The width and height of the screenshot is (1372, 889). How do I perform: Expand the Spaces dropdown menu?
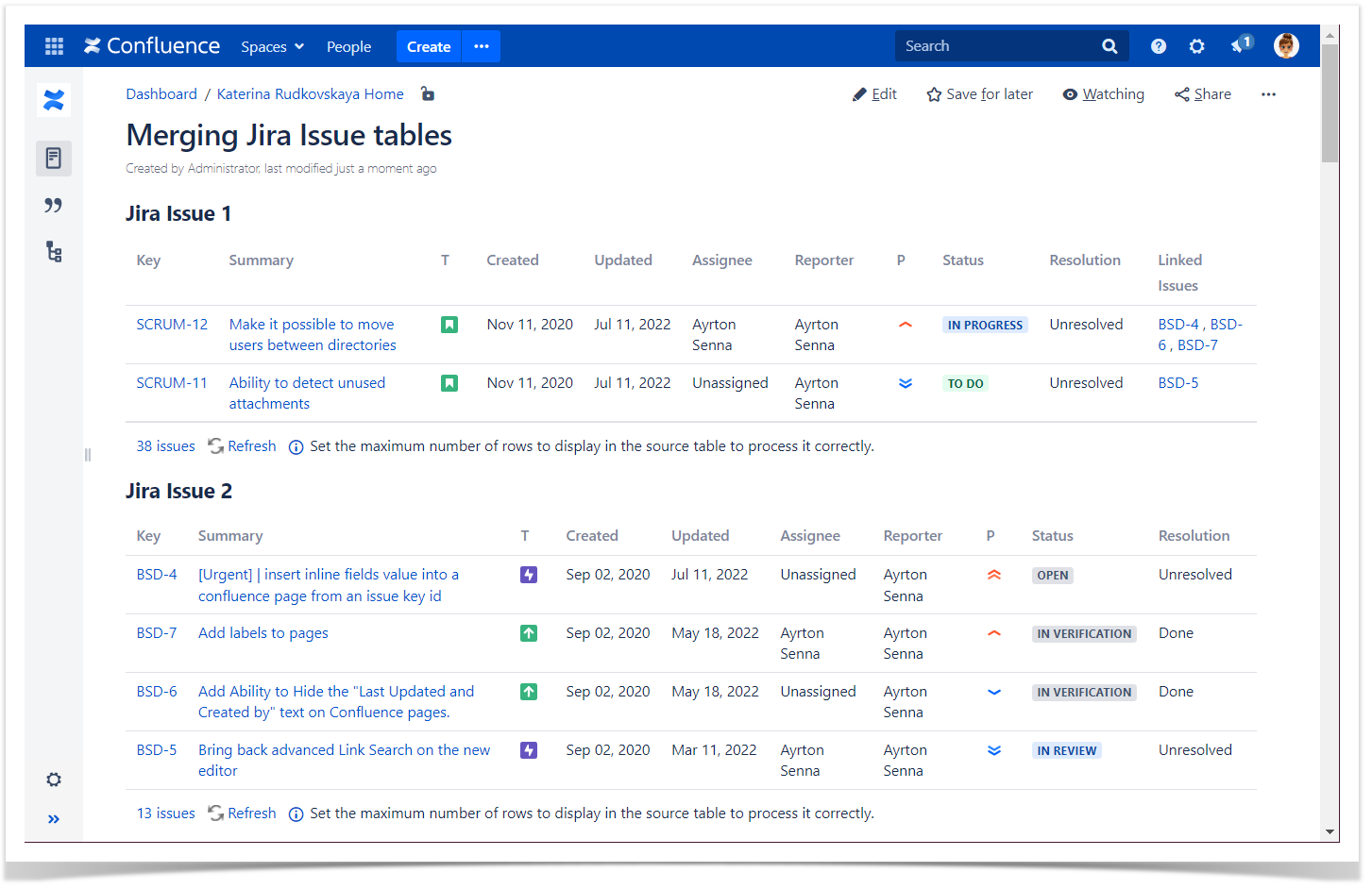point(272,46)
